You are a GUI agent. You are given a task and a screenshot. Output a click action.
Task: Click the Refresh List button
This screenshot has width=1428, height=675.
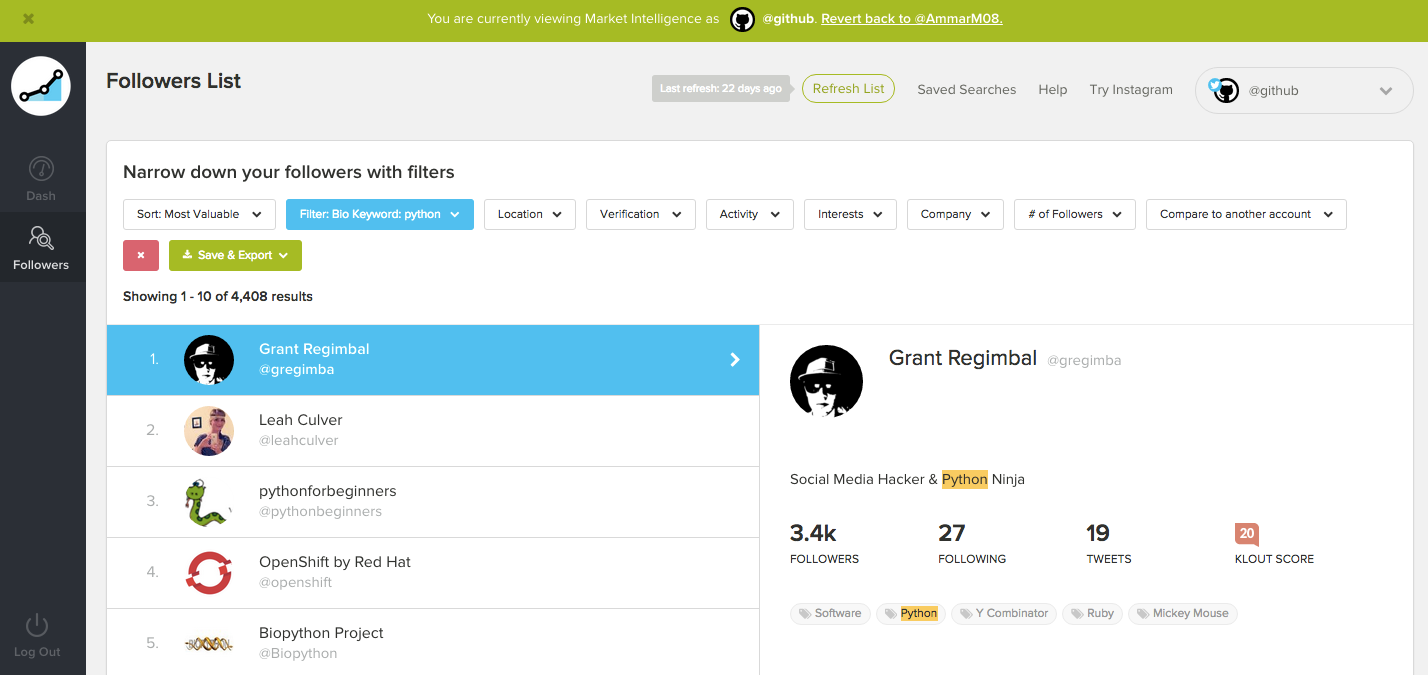pos(848,89)
